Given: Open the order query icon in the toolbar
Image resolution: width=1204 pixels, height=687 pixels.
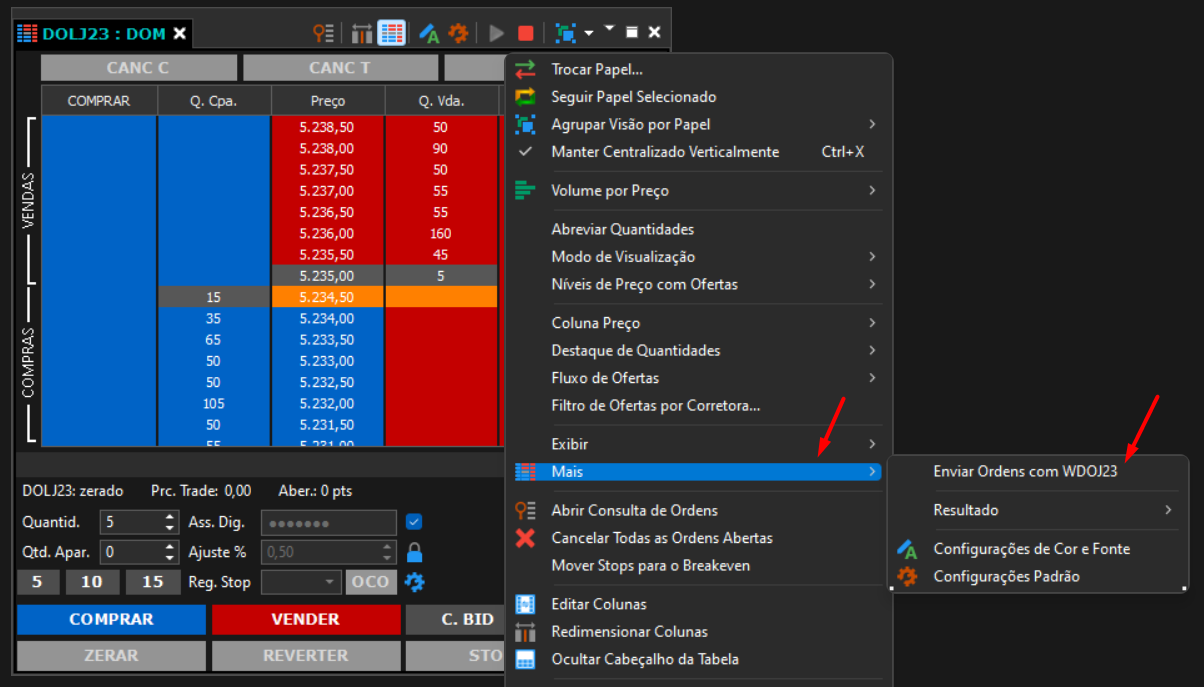Looking at the screenshot, I should [x=323, y=33].
